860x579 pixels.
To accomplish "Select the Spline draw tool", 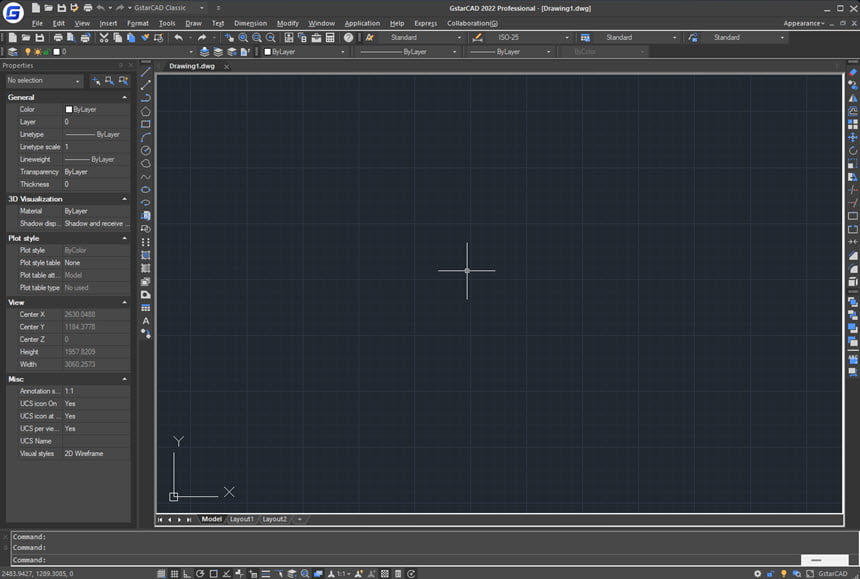I will pyautogui.click(x=145, y=177).
